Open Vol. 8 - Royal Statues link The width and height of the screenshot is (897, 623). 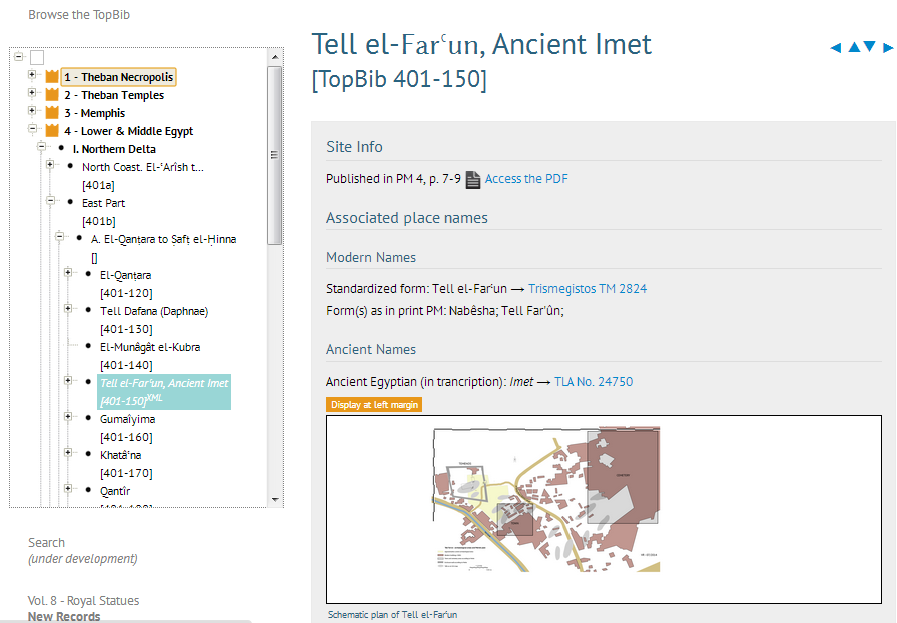click(84, 601)
